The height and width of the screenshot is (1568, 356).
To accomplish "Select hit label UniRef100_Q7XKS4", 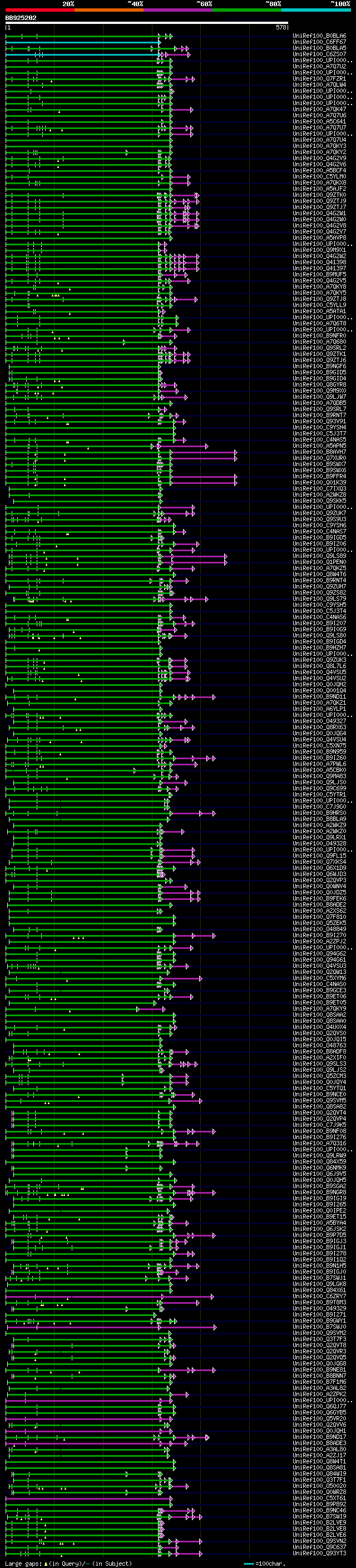I will [319, 861].
